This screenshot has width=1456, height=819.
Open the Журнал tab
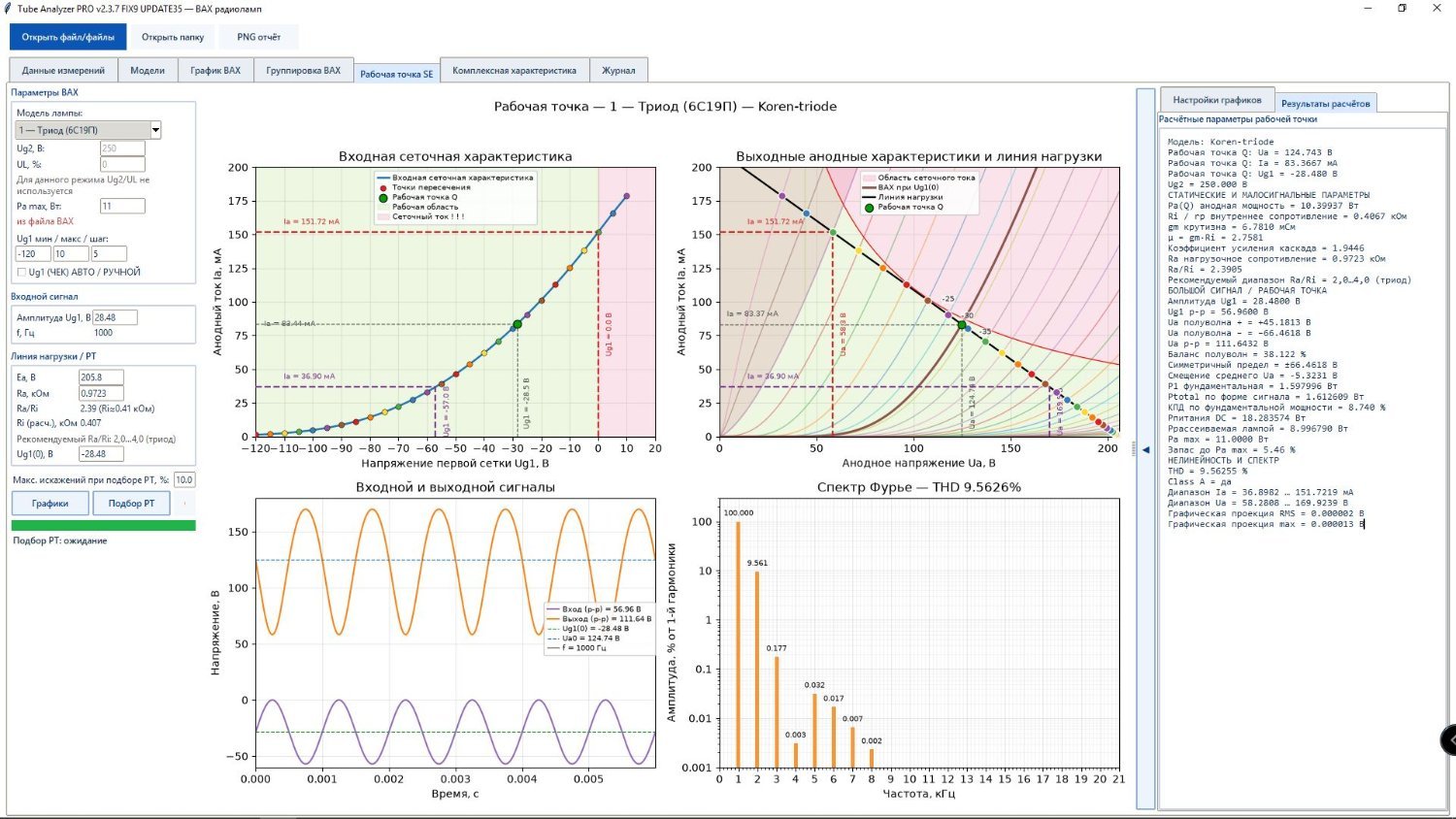pyautogui.click(x=618, y=70)
